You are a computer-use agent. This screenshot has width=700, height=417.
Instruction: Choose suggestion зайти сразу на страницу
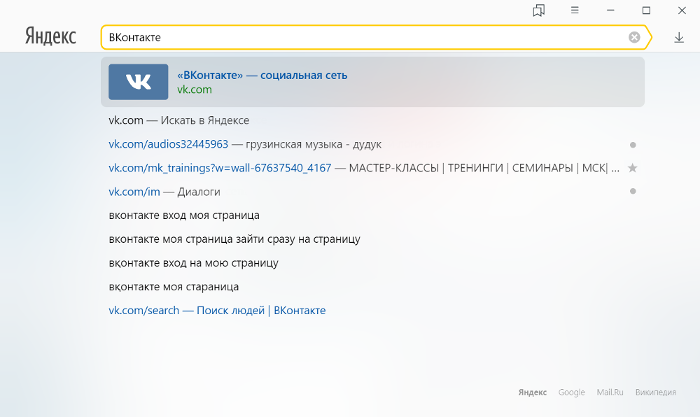click(234, 239)
